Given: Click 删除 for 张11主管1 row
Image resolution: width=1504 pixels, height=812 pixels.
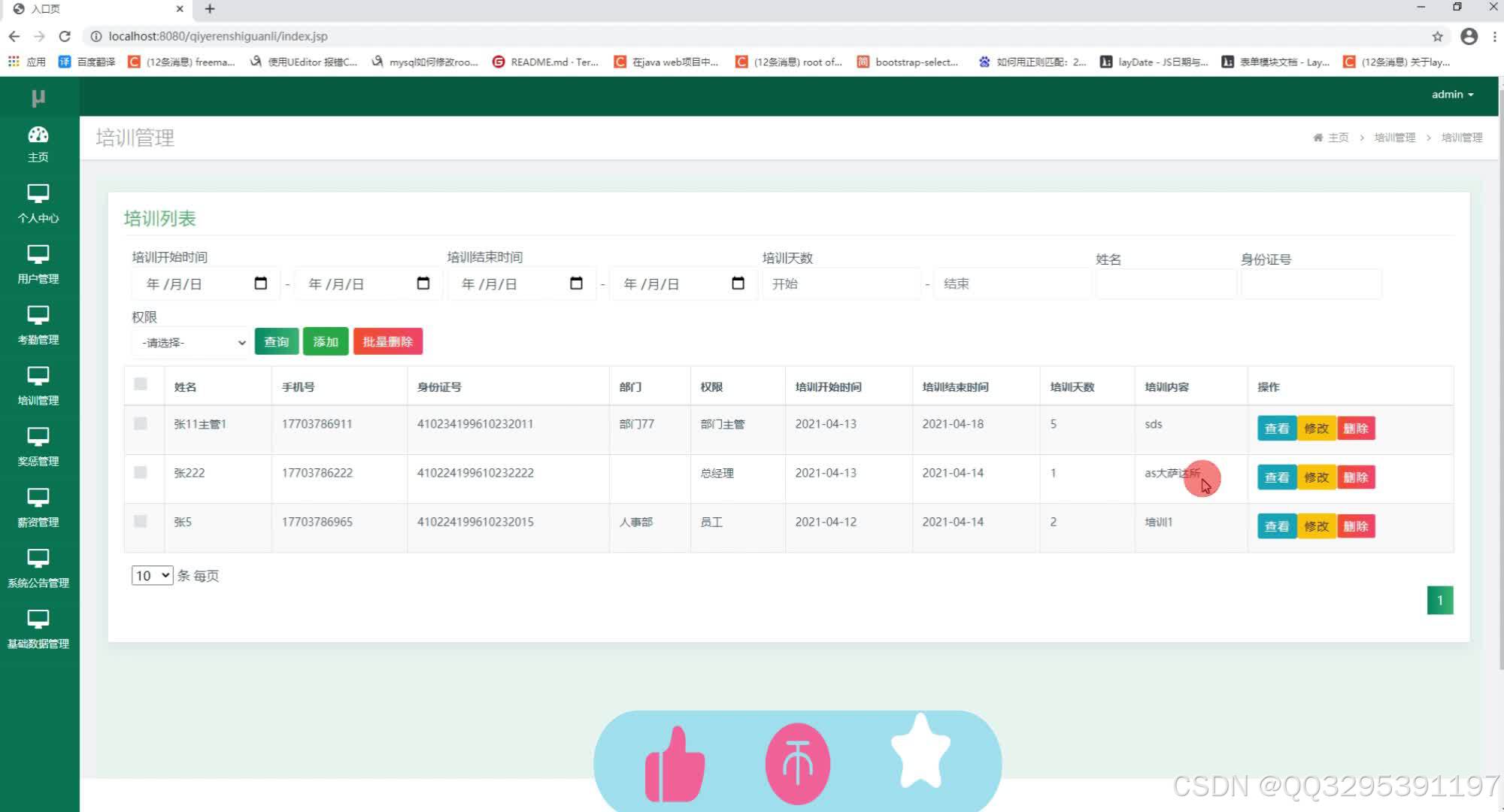Looking at the screenshot, I should point(1355,429).
